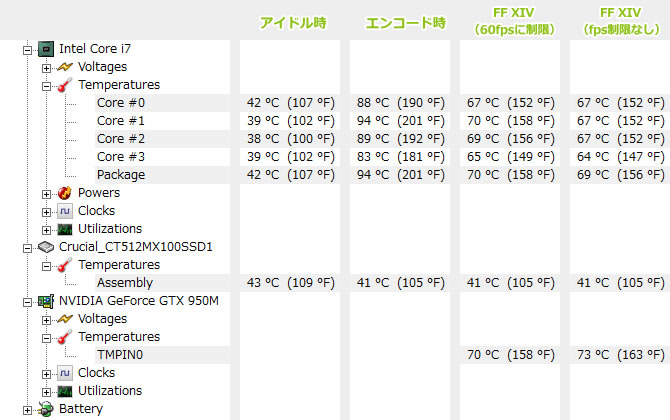Collapse the Temperatures node under NVIDIA GeForce

point(46,338)
